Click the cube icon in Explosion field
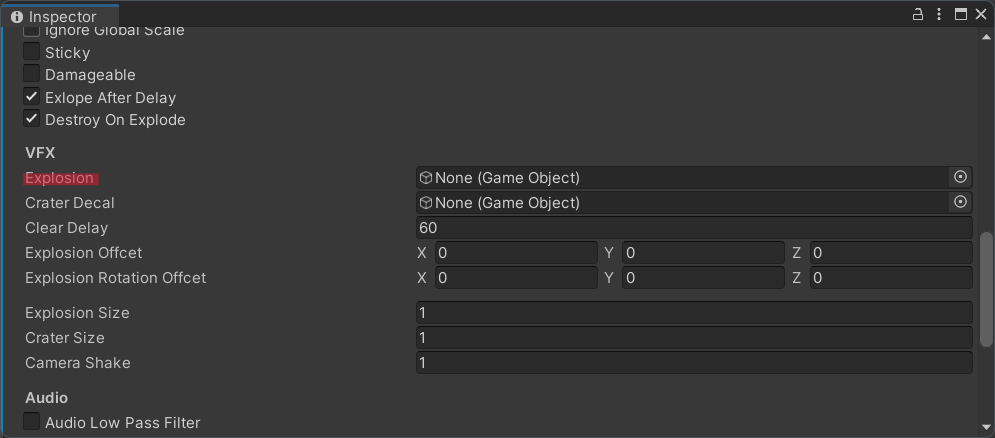The width and height of the screenshot is (995, 438). coord(426,178)
